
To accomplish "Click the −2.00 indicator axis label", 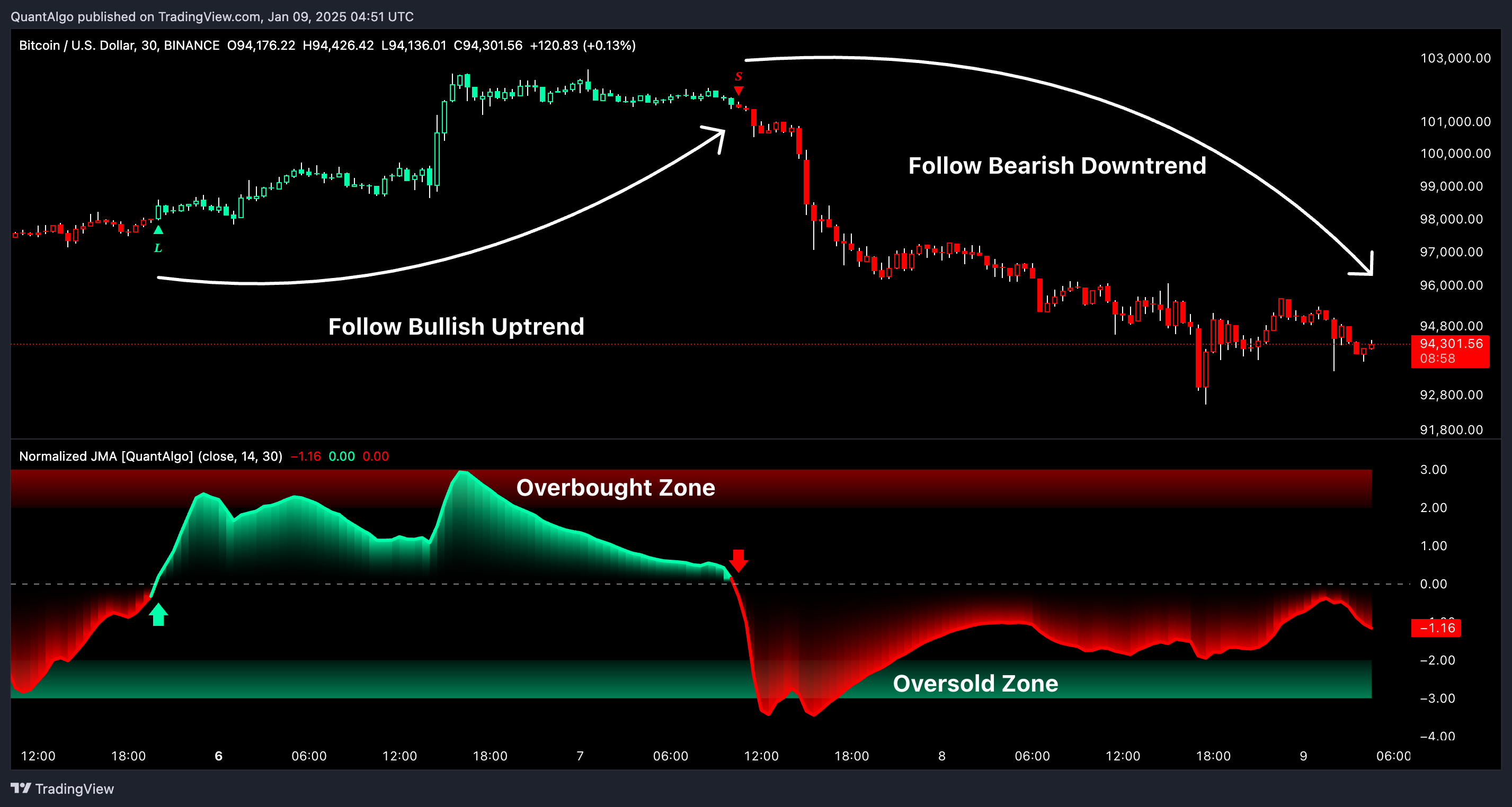I will [1437, 660].
